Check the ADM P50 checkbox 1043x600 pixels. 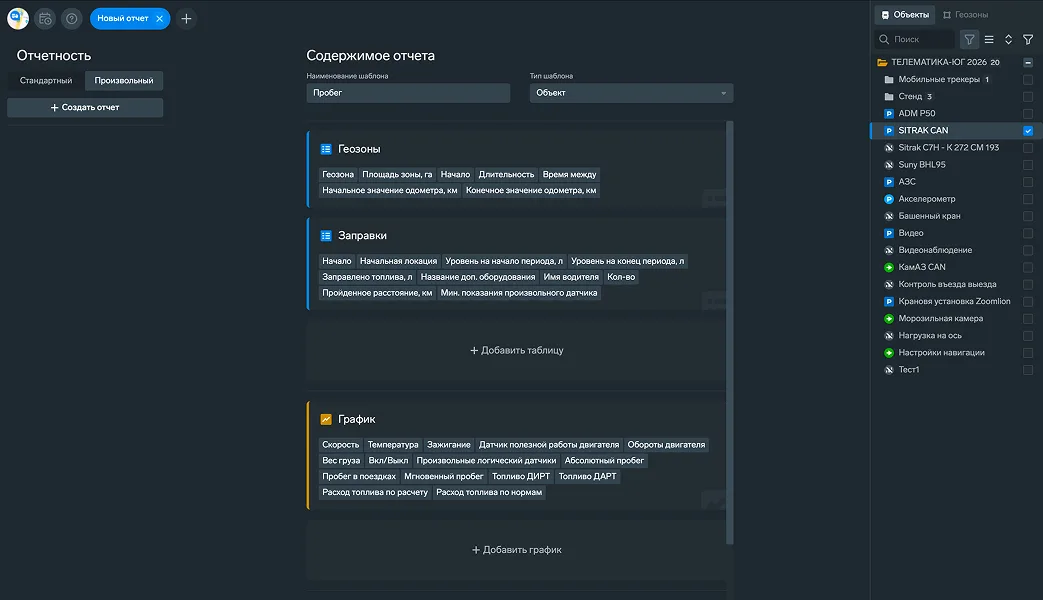pos(1028,114)
